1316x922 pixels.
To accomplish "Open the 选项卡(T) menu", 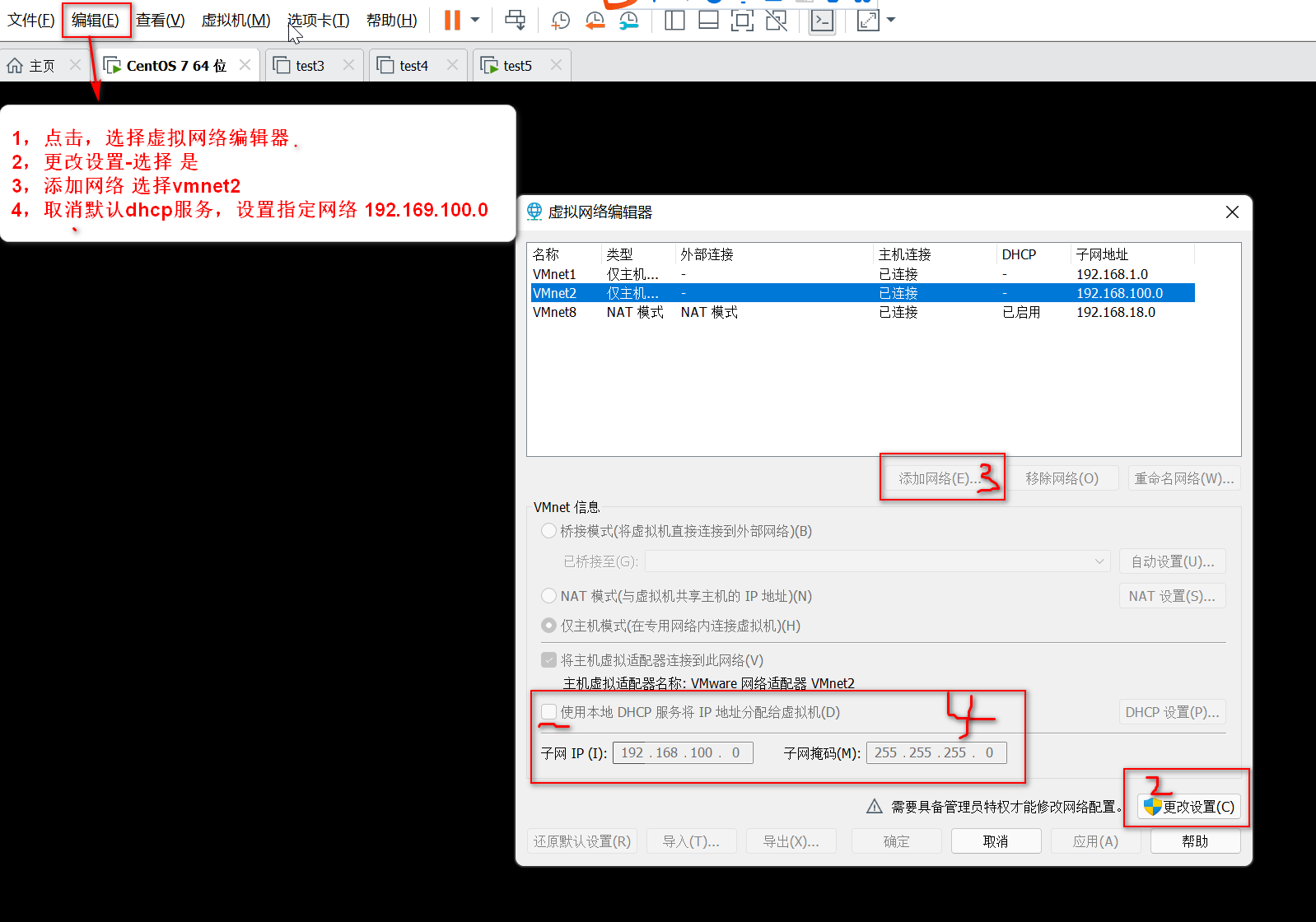I will tap(319, 21).
